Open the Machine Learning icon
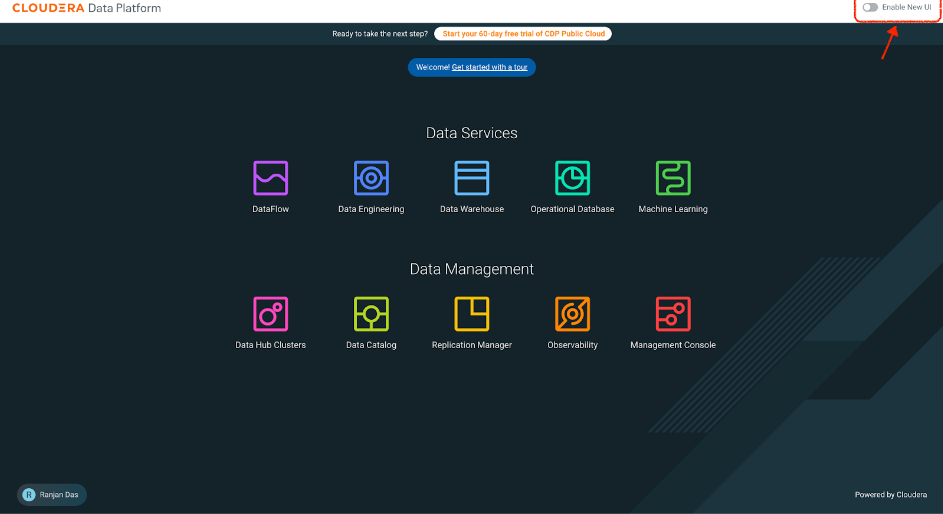The width and height of the screenshot is (943, 514). [x=673, y=178]
